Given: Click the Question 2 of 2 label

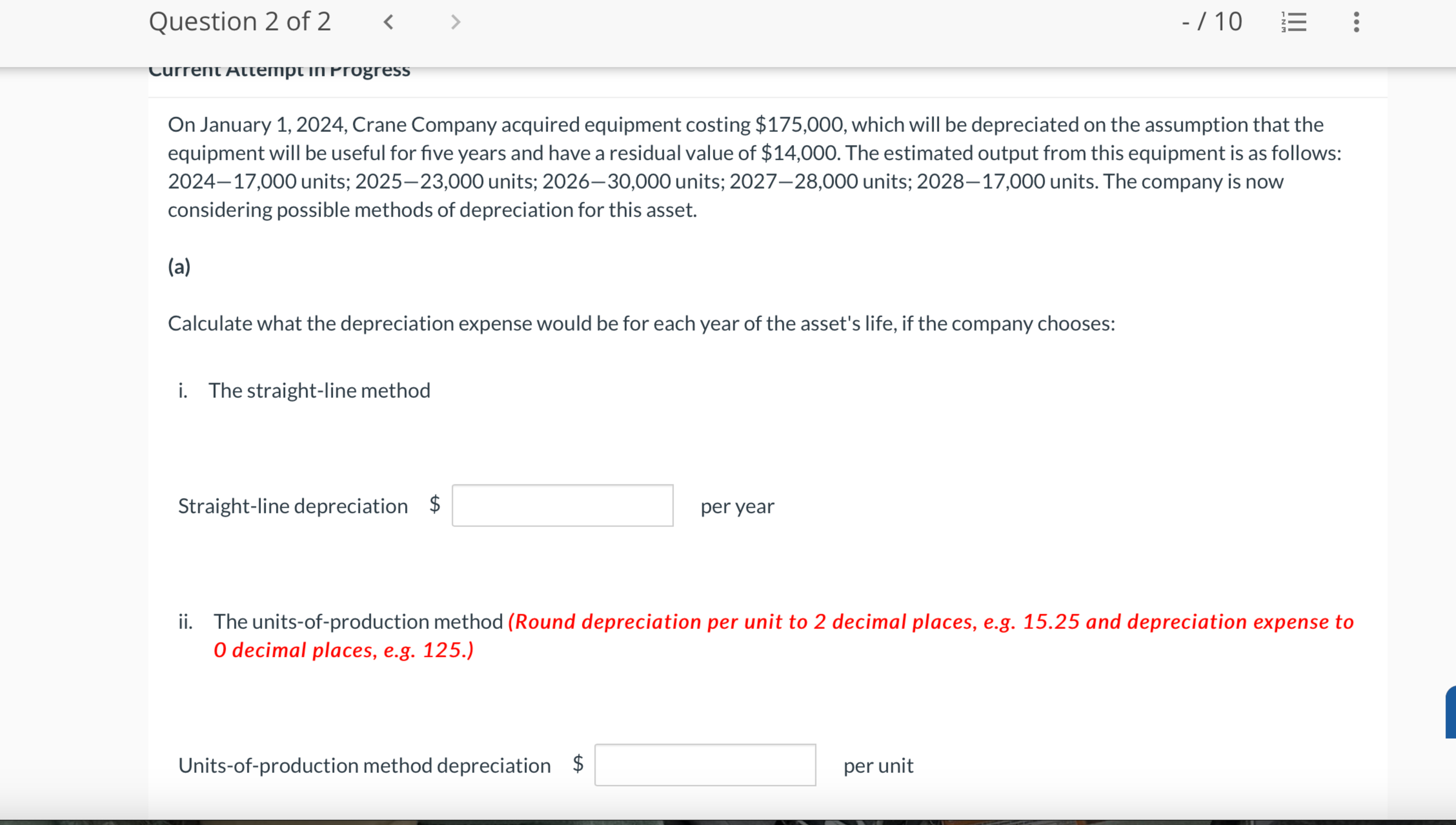Looking at the screenshot, I should [239, 22].
